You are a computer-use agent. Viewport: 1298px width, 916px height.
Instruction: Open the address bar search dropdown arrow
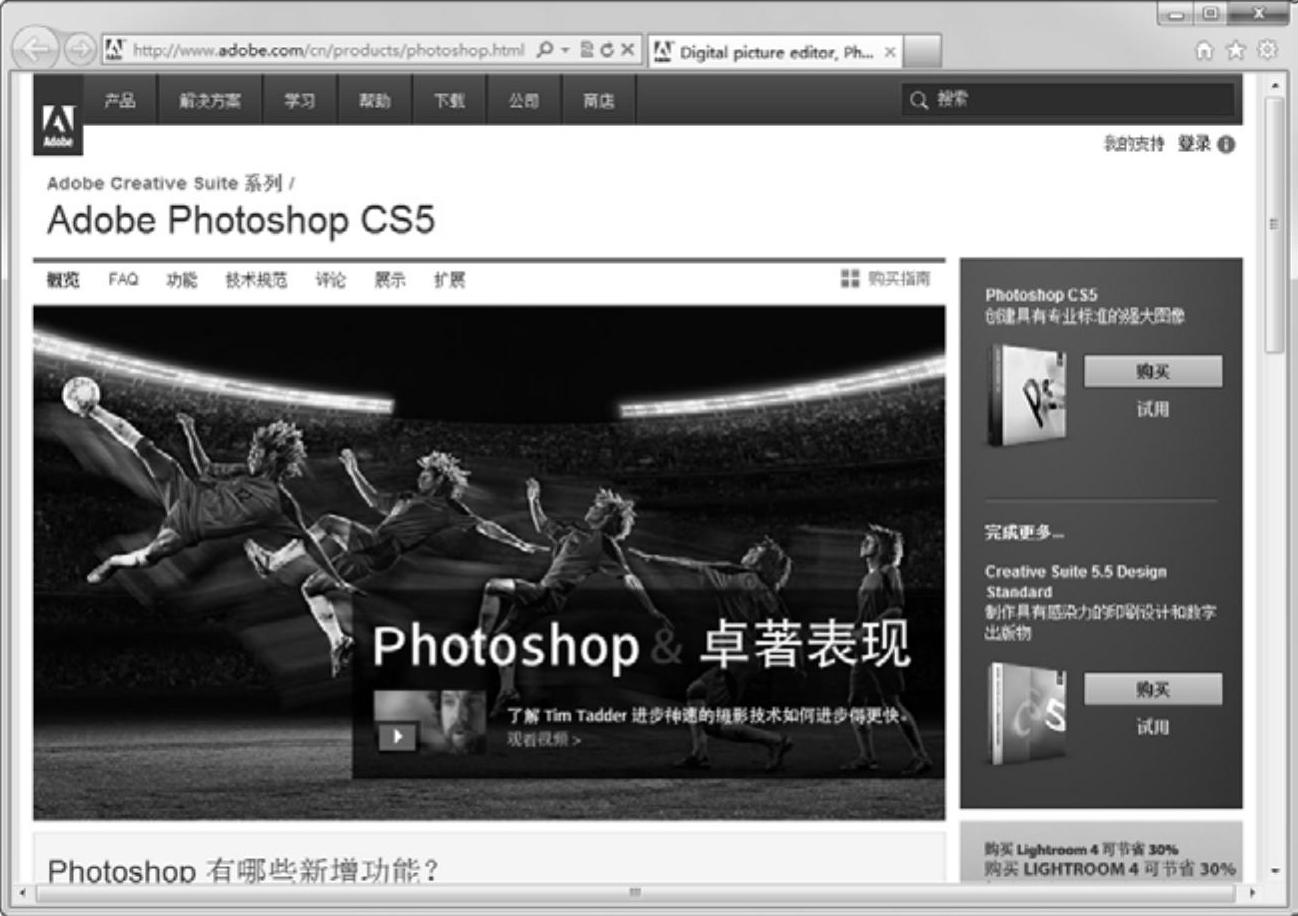pyautogui.click(x=564, y=50)
